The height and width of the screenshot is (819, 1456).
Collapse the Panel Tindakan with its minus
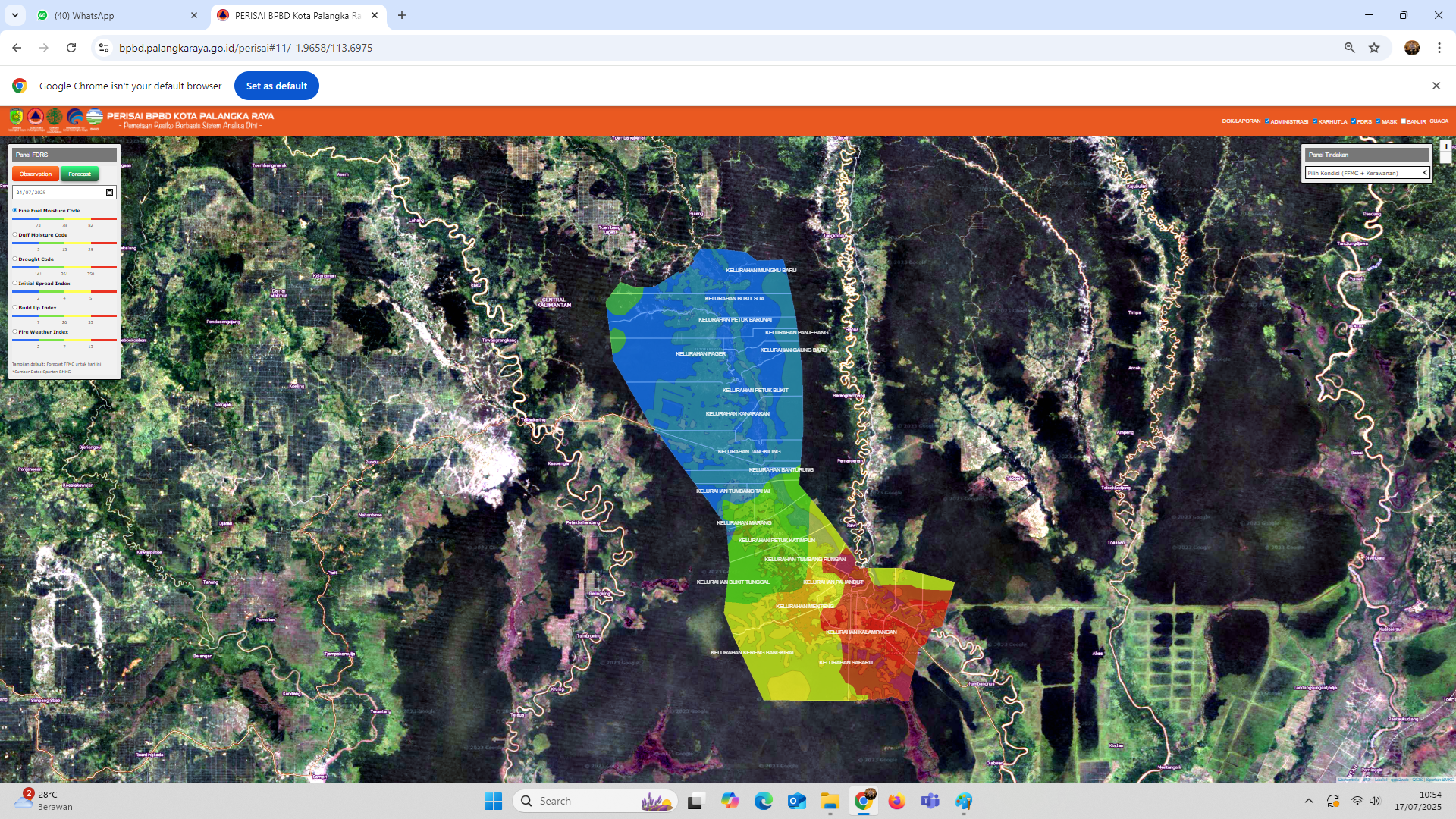(1423, 155)
